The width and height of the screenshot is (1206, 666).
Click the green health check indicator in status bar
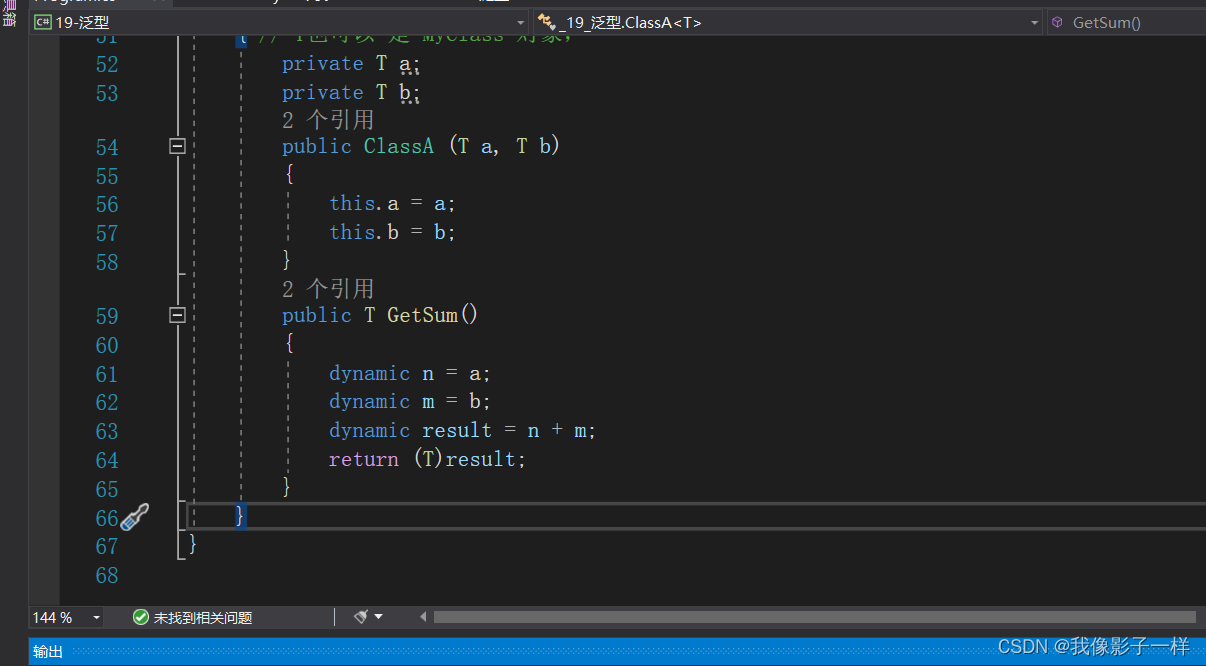click(x=140, y=617)
